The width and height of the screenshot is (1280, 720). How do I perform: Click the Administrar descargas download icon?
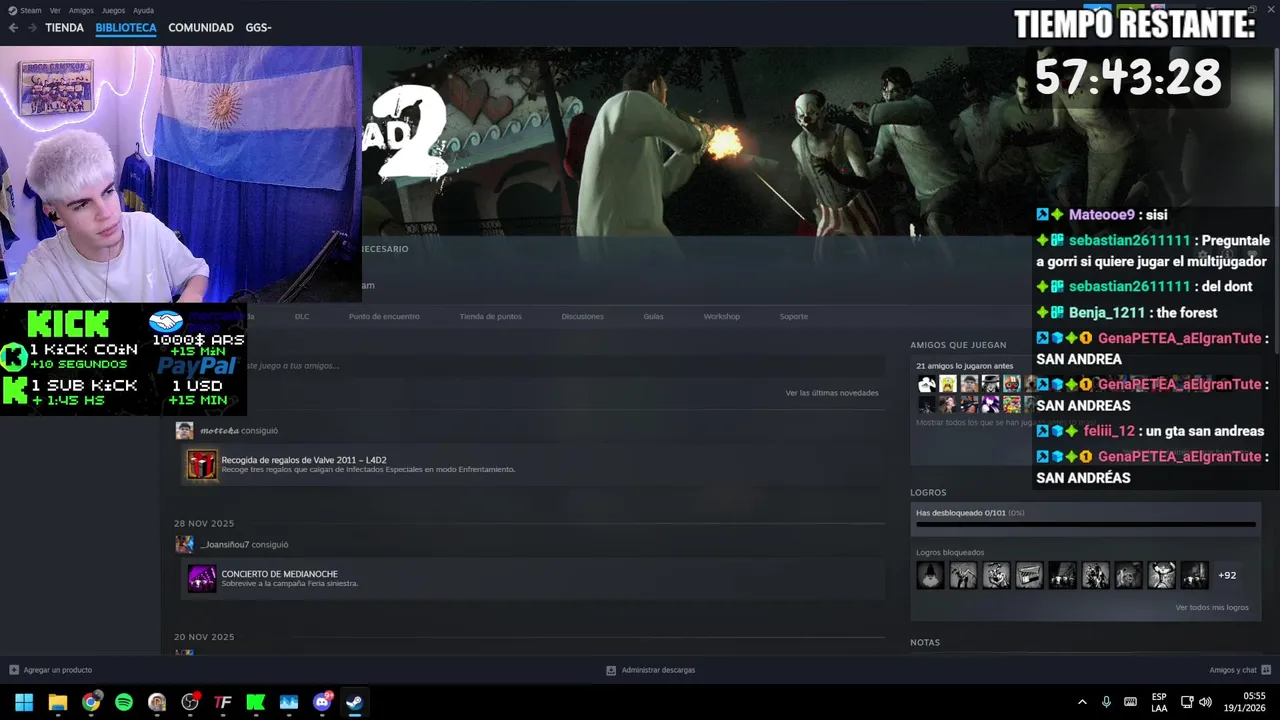[611, 670]
